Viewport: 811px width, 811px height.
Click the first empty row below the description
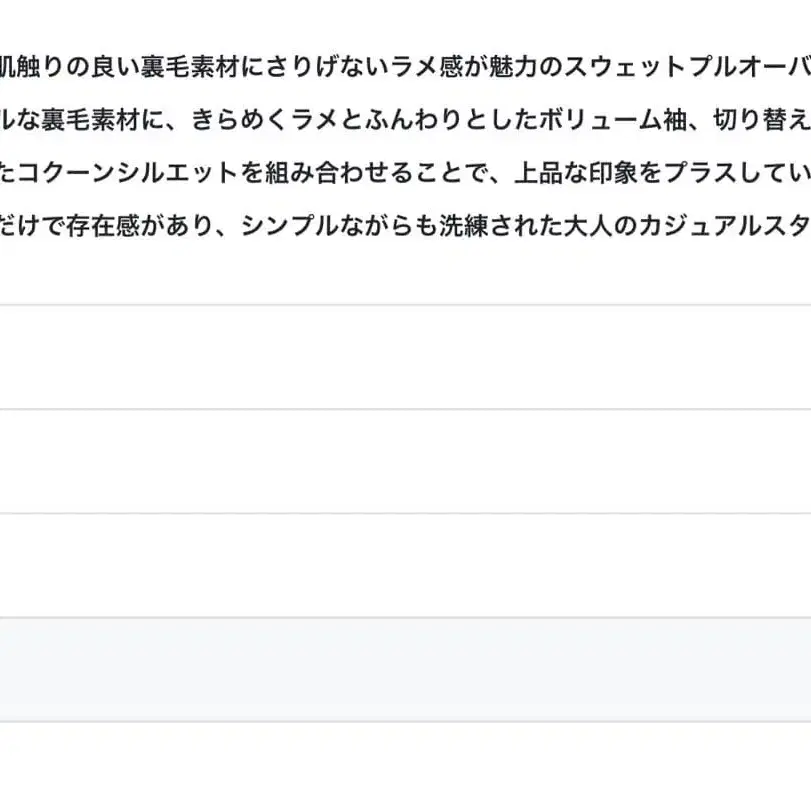click(x=405, y=357)
